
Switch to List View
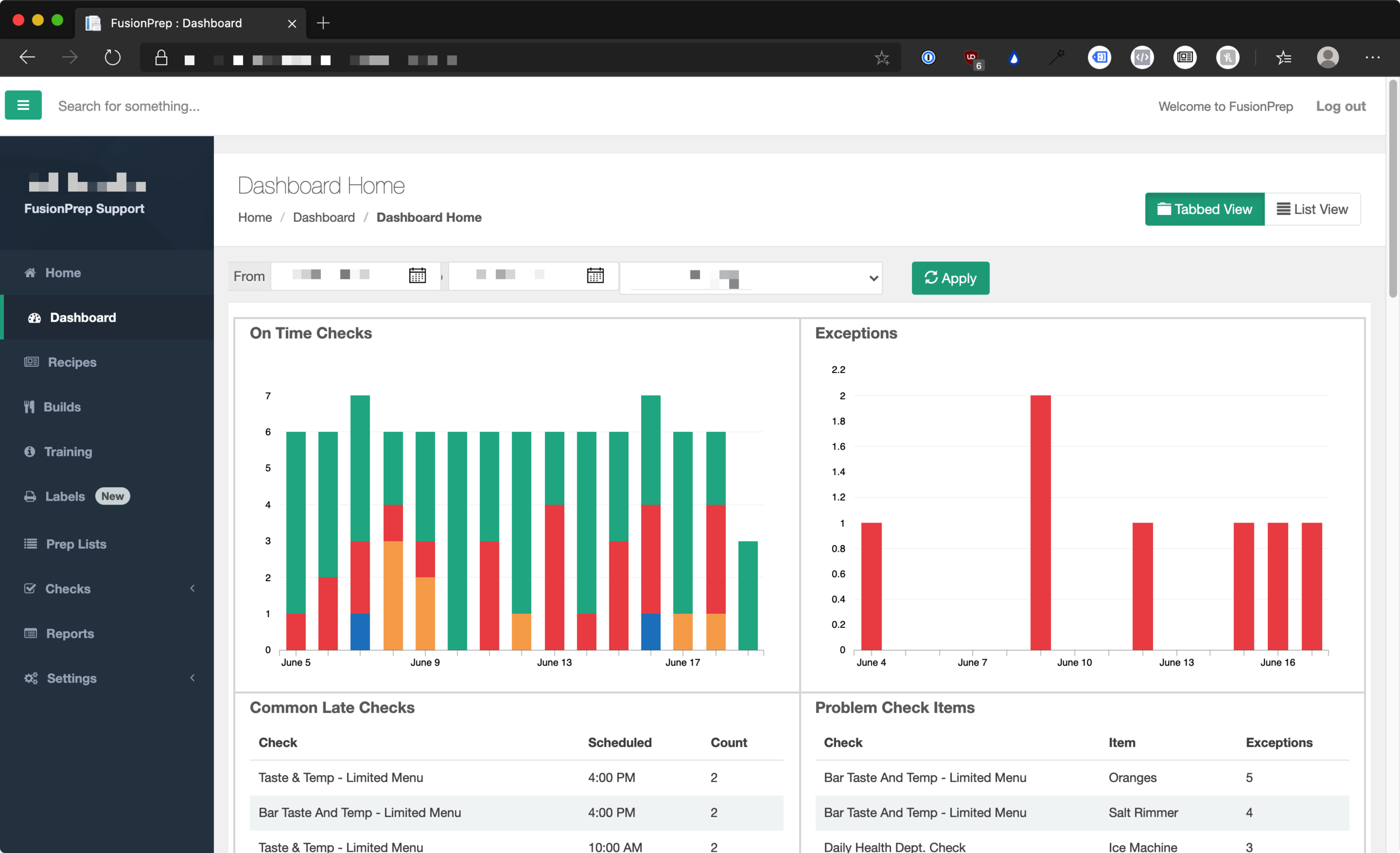[x=1312, y=209]
